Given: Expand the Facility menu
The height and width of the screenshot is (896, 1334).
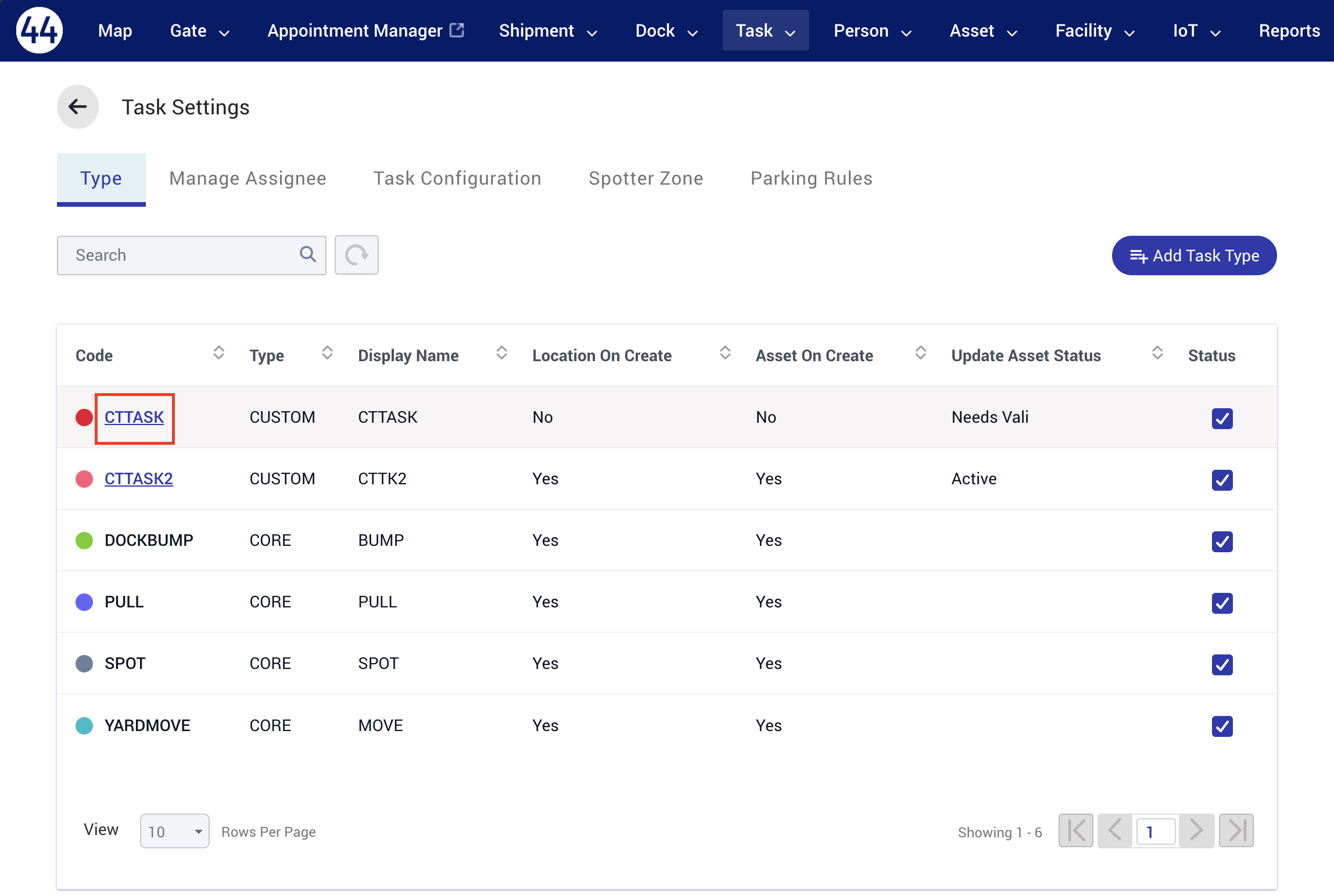Looking at the screenshot, I should click(1095, 31).
